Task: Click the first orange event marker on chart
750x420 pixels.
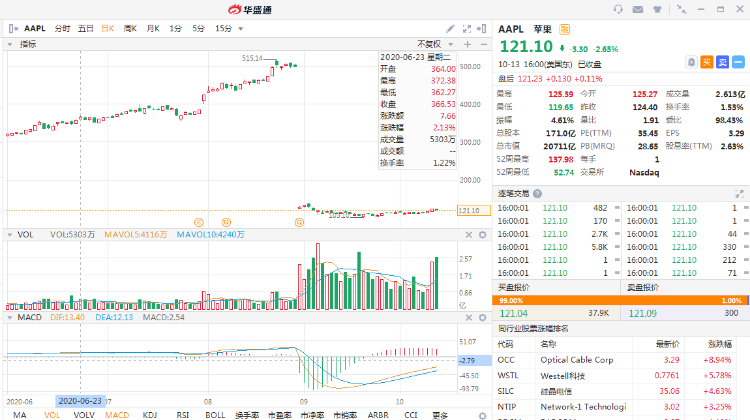Action: [199, 222]
